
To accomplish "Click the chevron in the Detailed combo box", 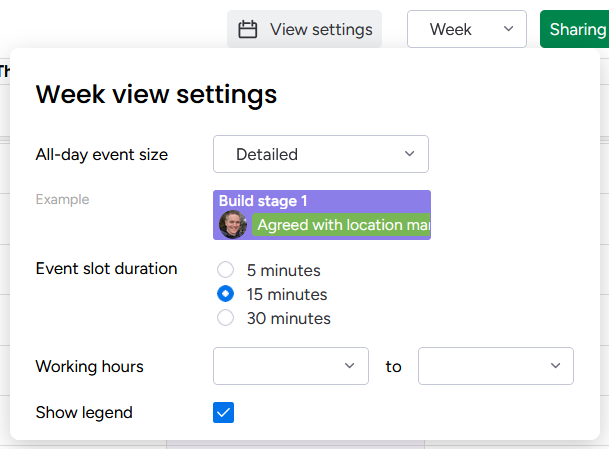I will [x=409, y=154].
